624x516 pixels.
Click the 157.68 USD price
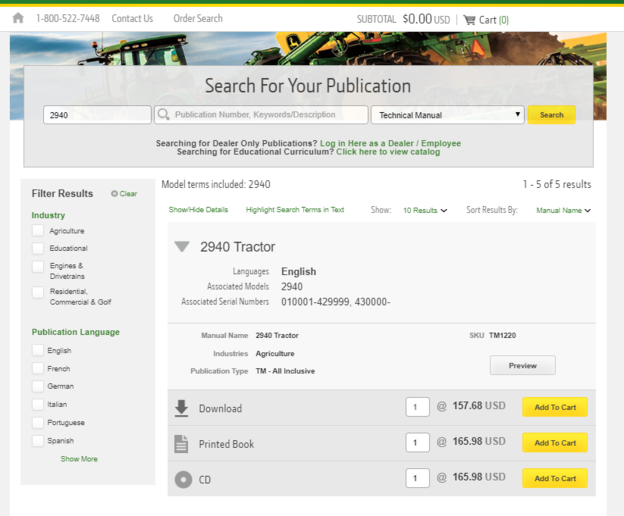pyautogui.click(x=479, y=406)
